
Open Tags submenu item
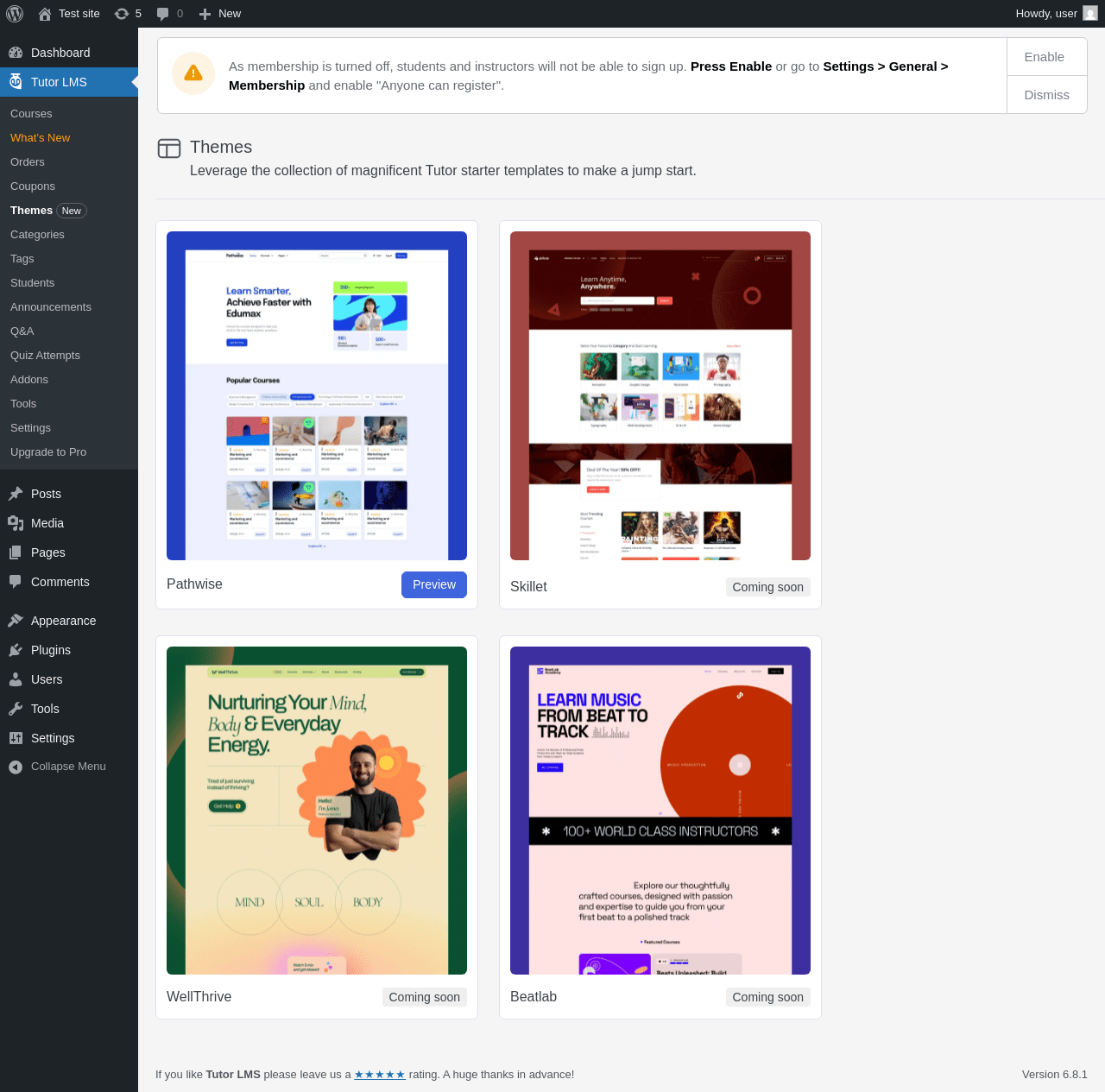pyautogui.click(x=22, y=259)
